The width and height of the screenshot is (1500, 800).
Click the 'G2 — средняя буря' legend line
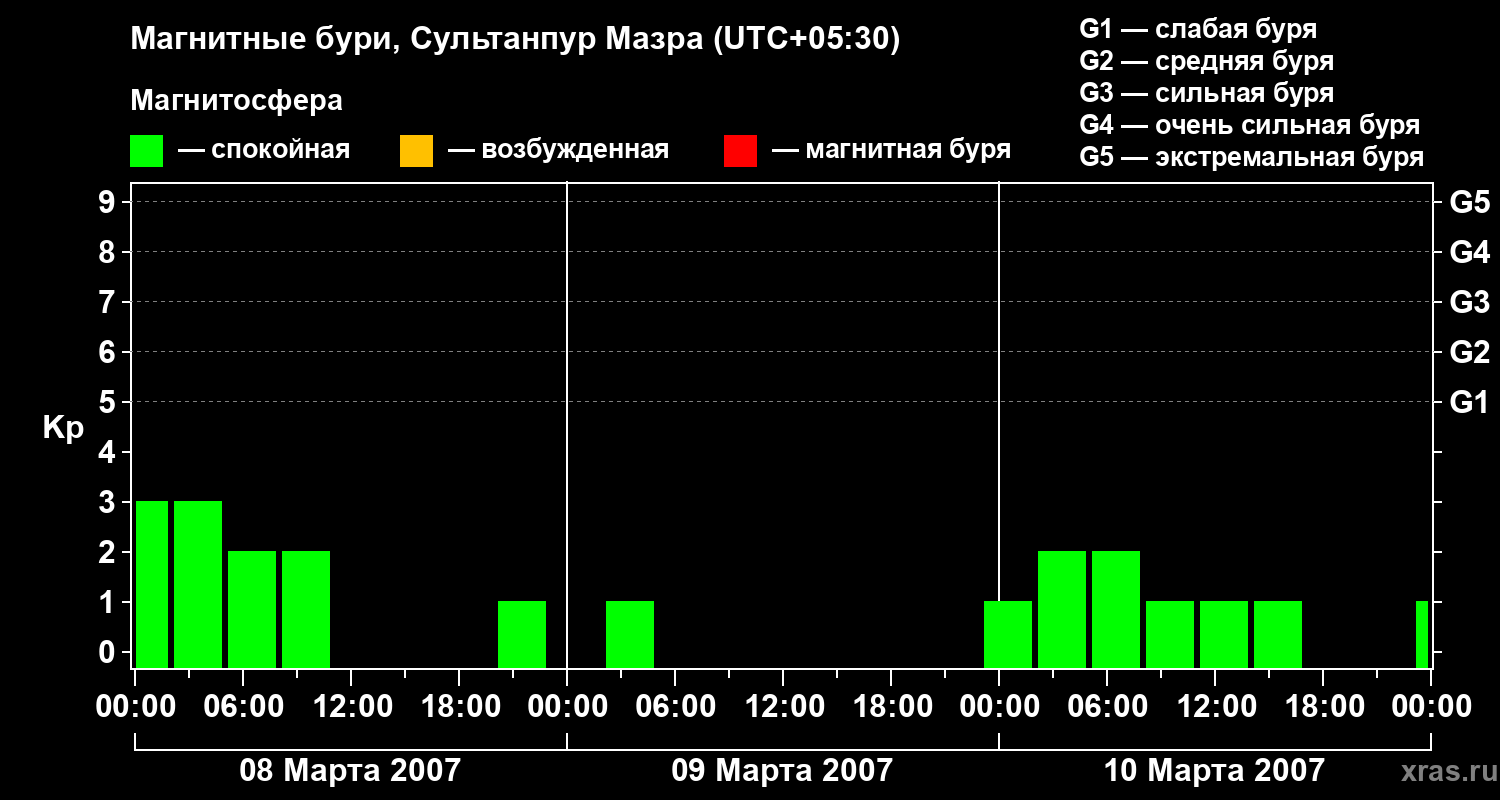tap(1207, 61)
